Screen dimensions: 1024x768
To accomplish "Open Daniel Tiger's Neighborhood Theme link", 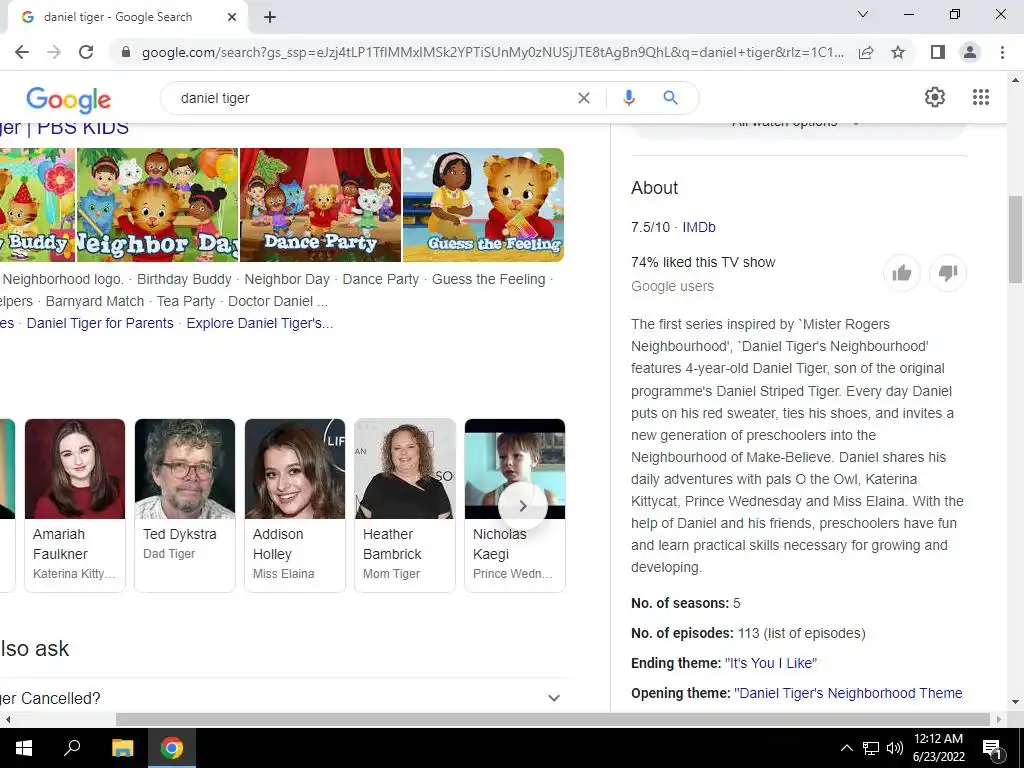I will pyautogui.click(x=848, y=693).
